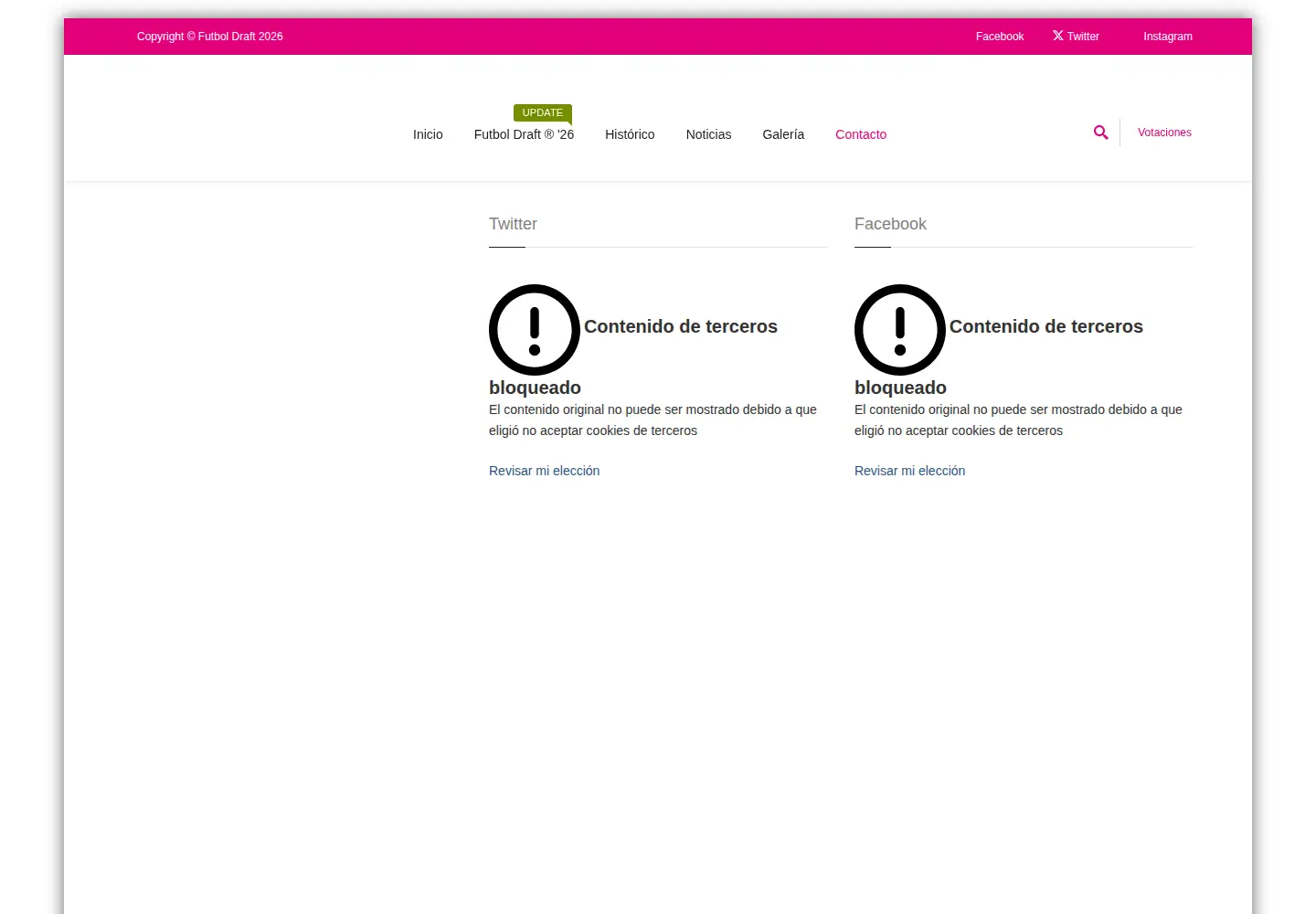This screenshot has height=914, width=1316.
Task: Click 'Contenido de terceros' heading under Facebook
Action: (x=1046, y=326)
